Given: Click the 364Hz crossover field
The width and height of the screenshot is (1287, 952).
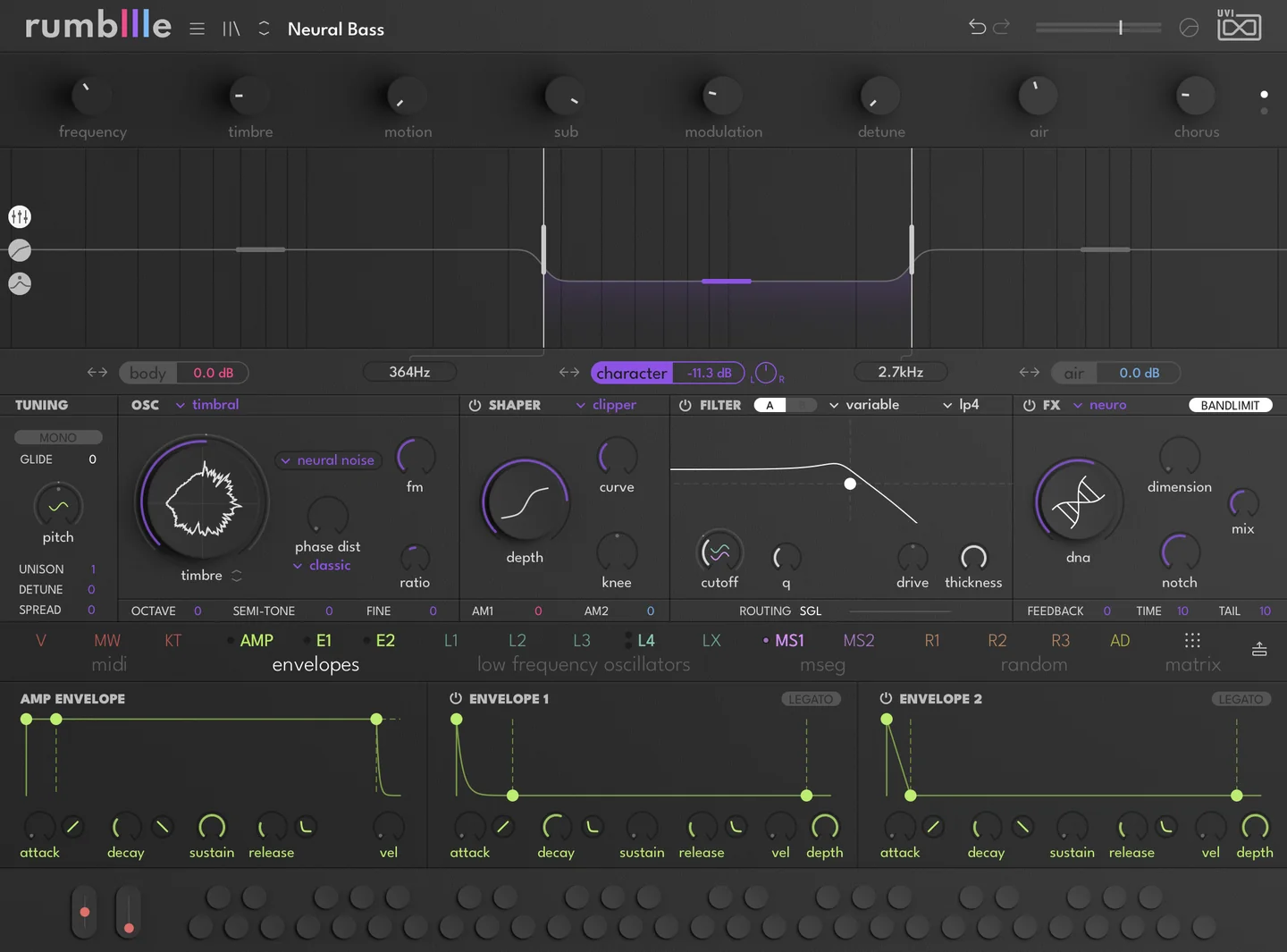Looking at the screenshot, I should pos(409,372).
